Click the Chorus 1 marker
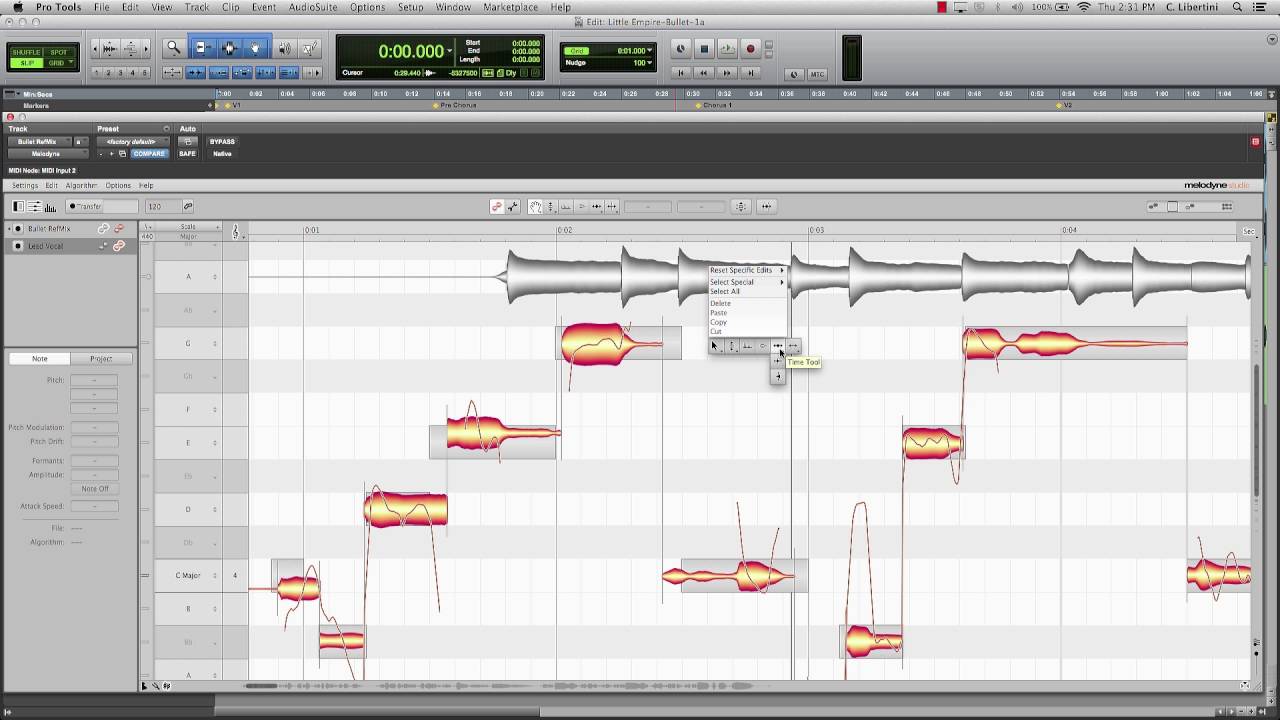Viewport: 1280px width, 720px height. click(x=714, y=105)
